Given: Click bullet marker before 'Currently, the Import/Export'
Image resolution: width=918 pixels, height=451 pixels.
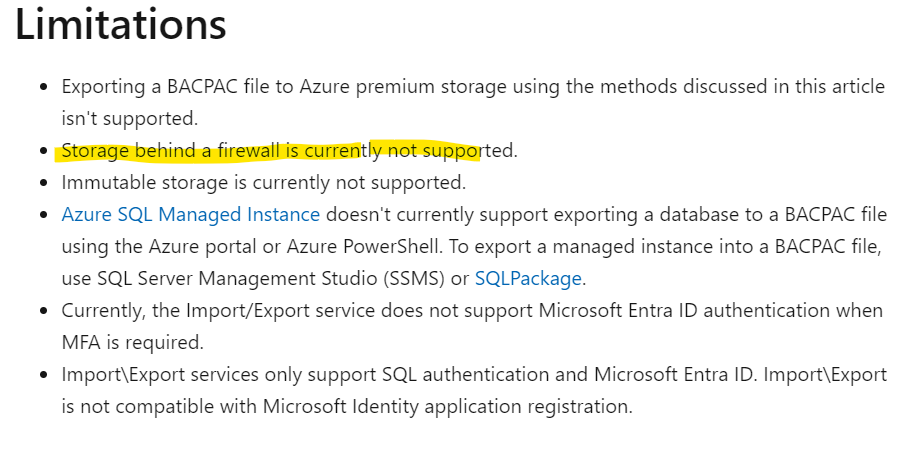Looking at the screenshot, I should click(x=44, y=310).
